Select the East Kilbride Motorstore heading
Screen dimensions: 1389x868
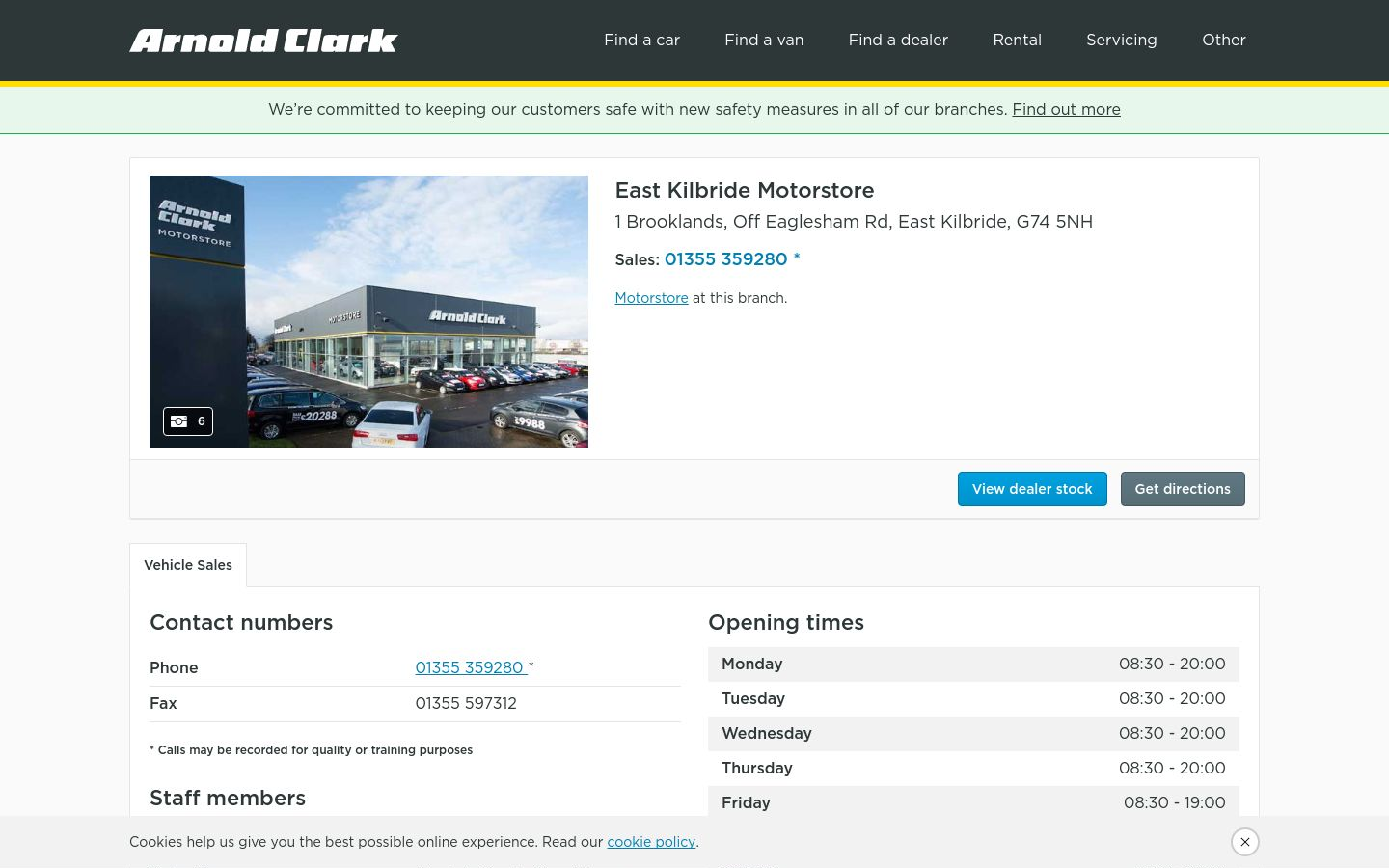pyautogui.click(x=745, y=190)
